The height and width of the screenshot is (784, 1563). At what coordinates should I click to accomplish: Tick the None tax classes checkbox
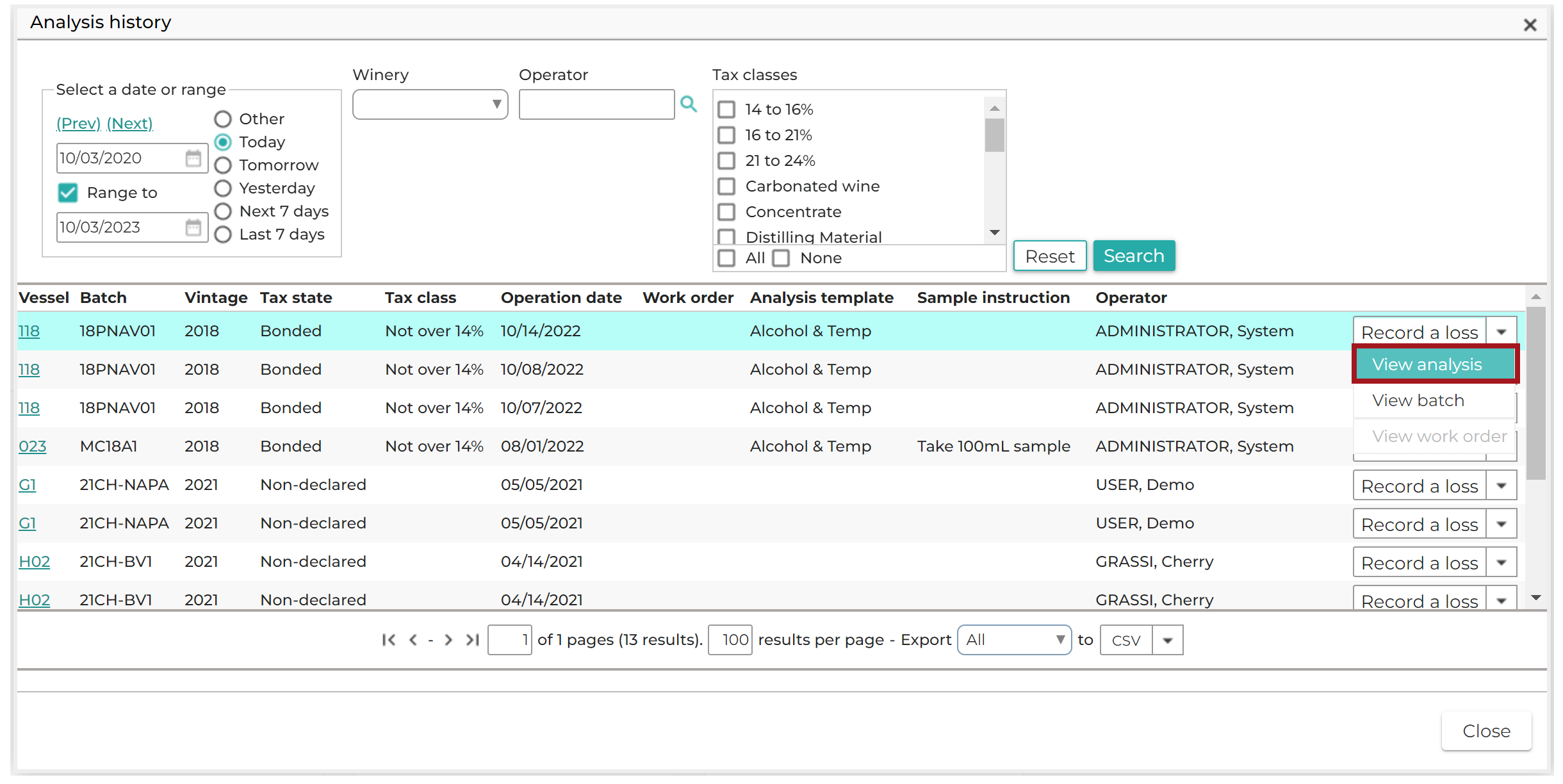(x=781, y=258)
